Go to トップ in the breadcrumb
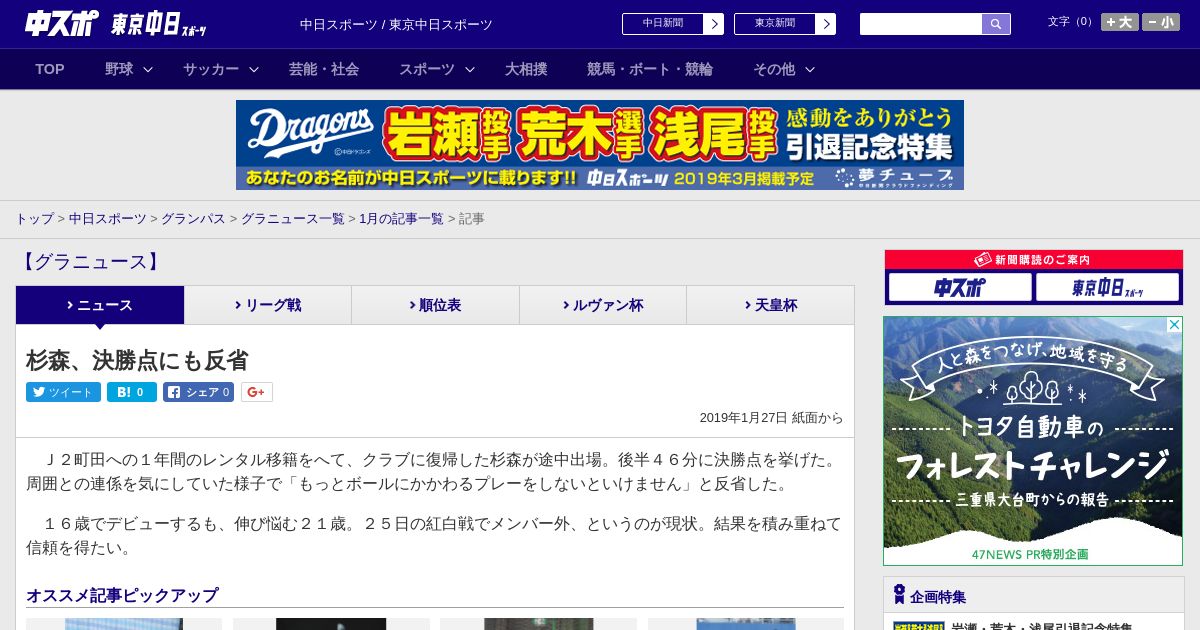 coord(34,218)
